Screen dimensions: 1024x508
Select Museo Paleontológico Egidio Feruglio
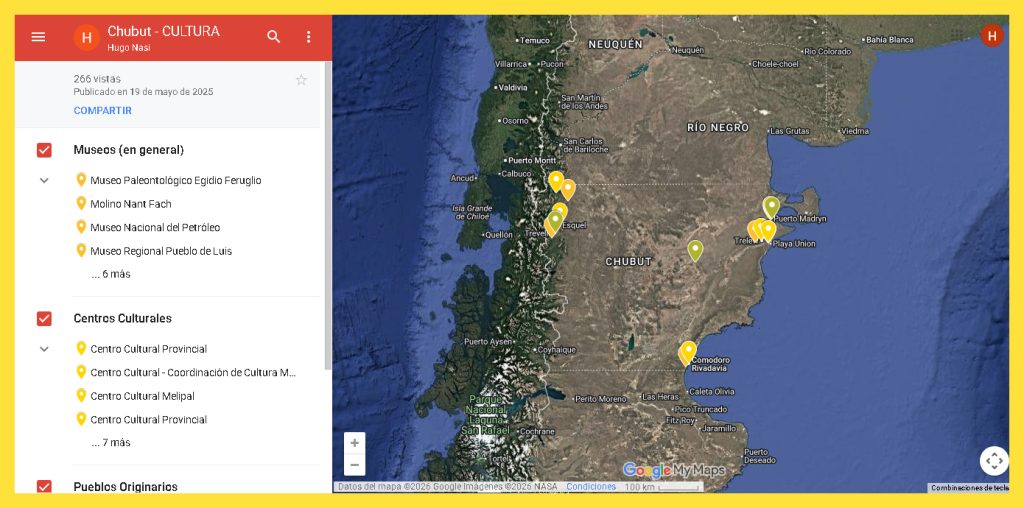tap(175, 181)
